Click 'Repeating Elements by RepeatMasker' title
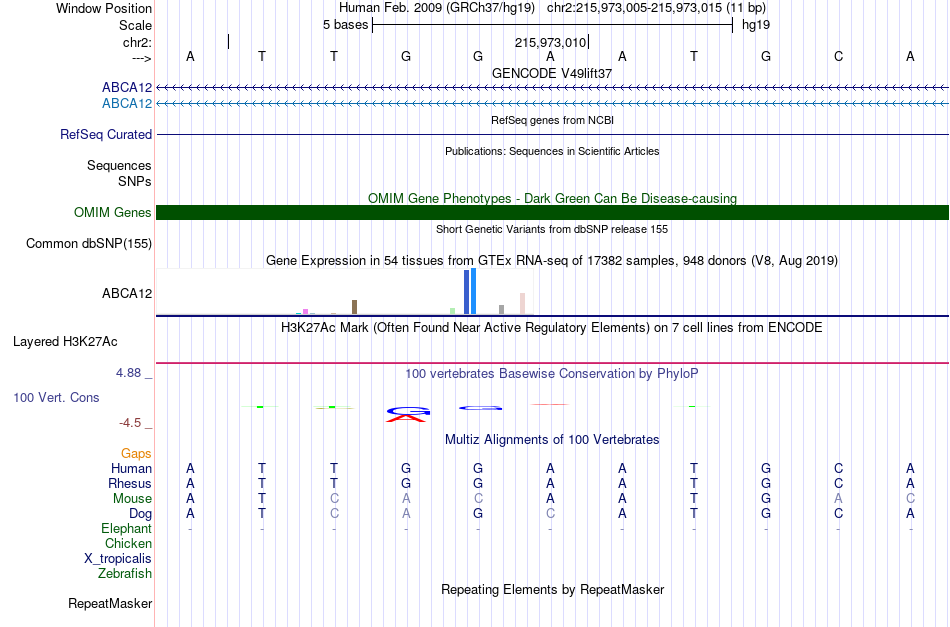Image resolution: width=950 pixels, height=627 pixels. pos(553,589)
